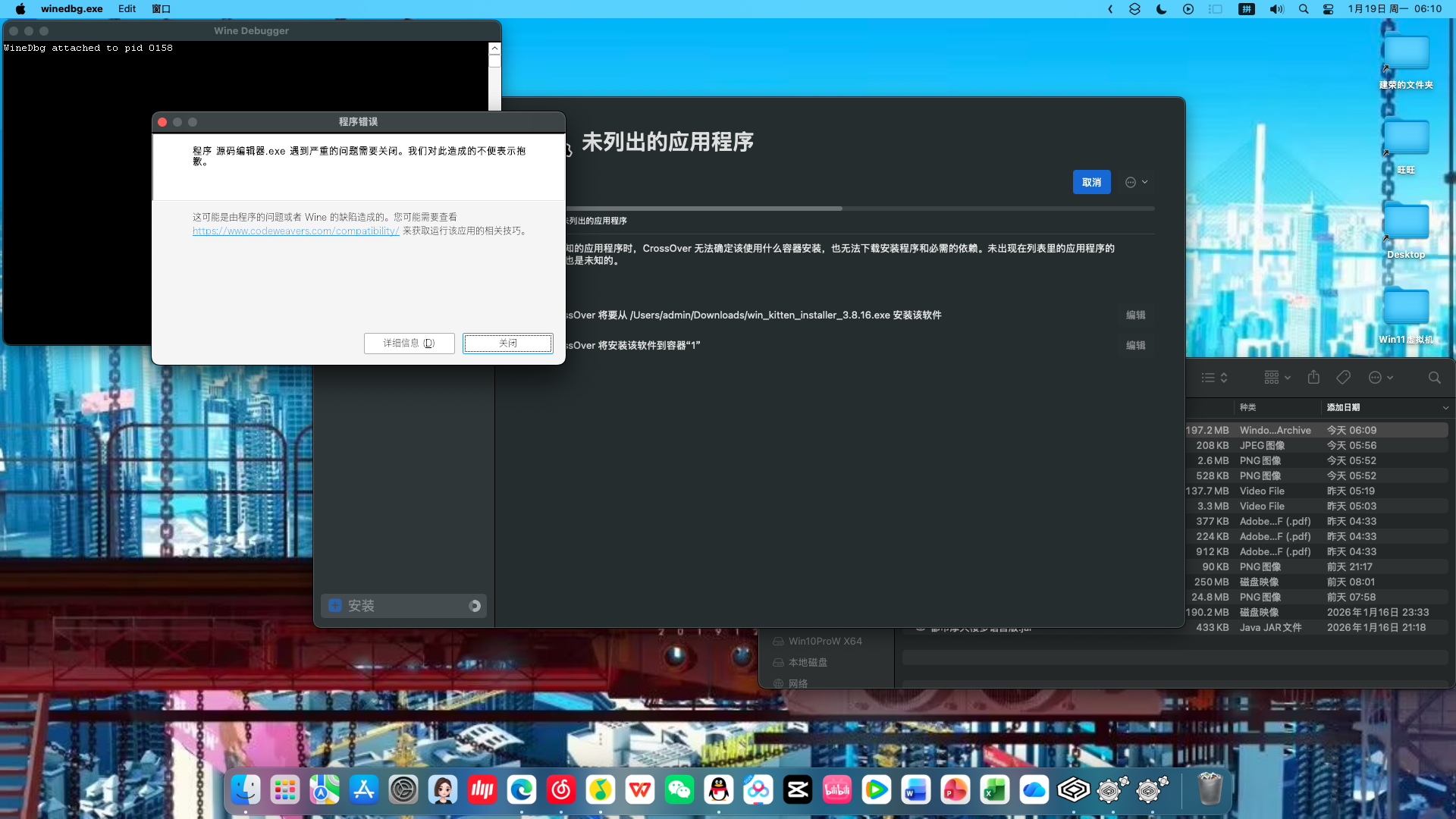Open the layers icon in menu bar

coord(1134,9)
